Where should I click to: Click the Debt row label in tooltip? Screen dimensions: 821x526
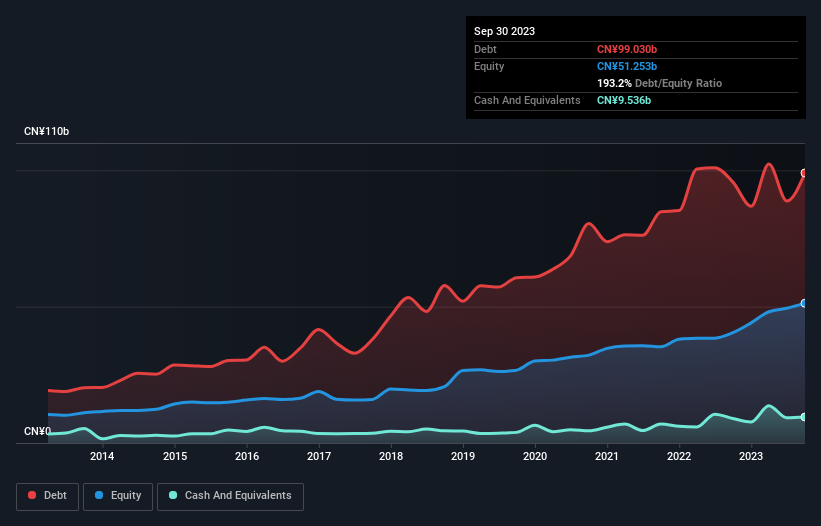485,49
